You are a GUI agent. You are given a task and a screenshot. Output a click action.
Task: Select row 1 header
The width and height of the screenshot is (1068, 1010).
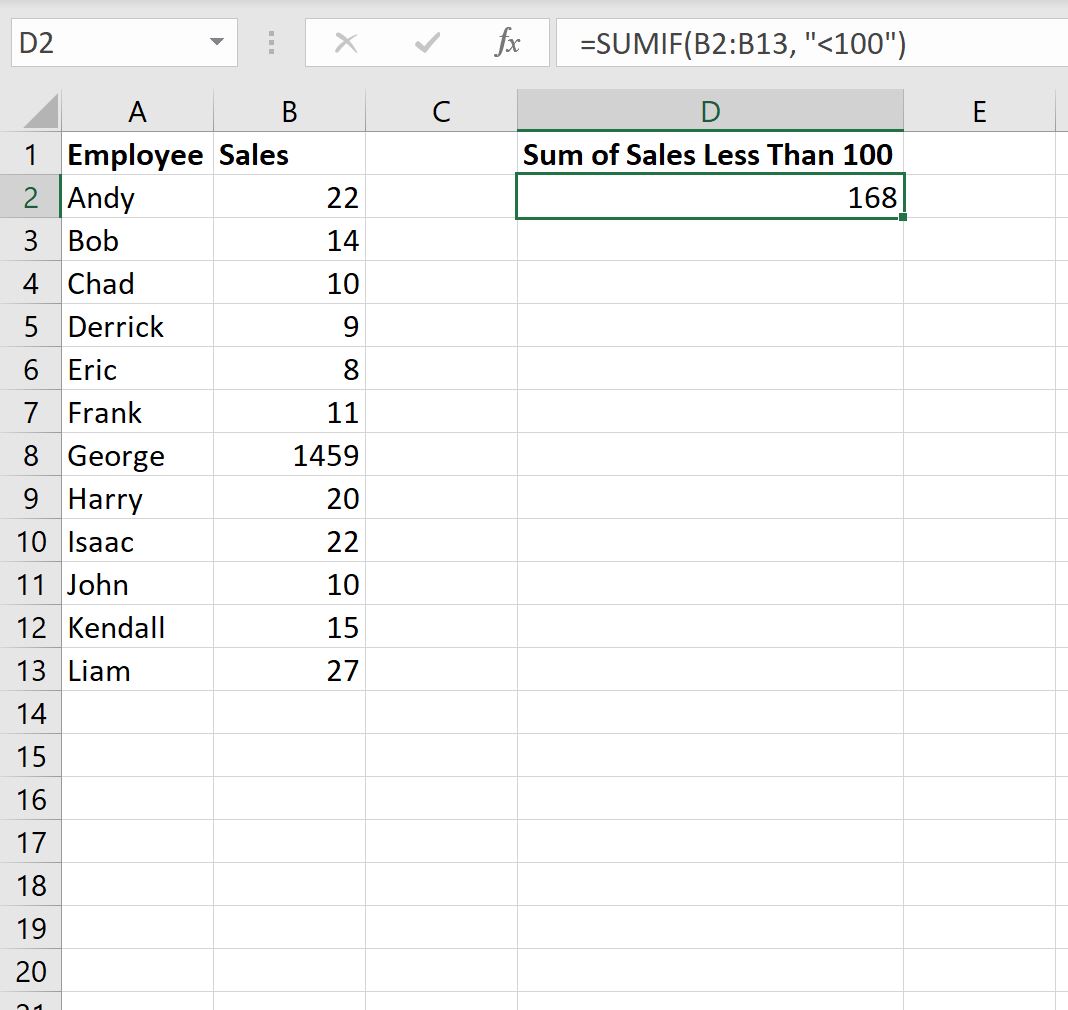coord(31,155)
